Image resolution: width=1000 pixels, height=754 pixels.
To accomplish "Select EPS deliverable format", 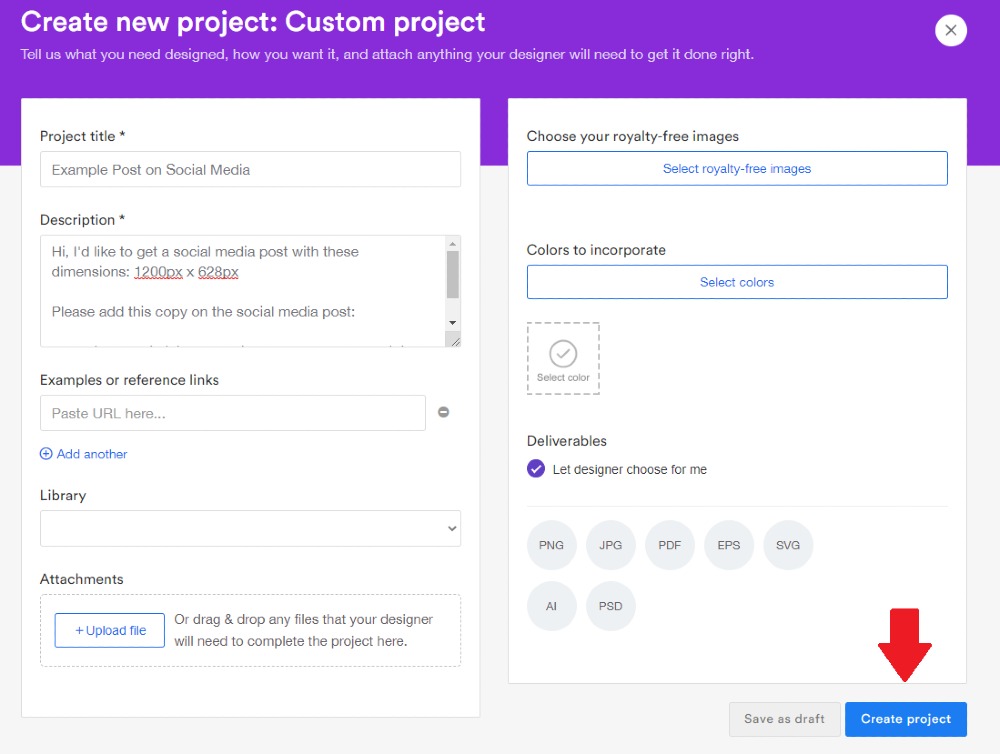I will point(728,545).
